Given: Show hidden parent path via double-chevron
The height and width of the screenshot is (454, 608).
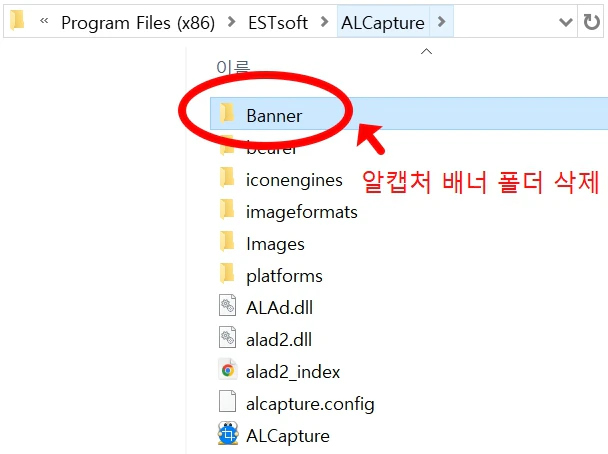Looking at the screenshot, I should click(44, 21).
